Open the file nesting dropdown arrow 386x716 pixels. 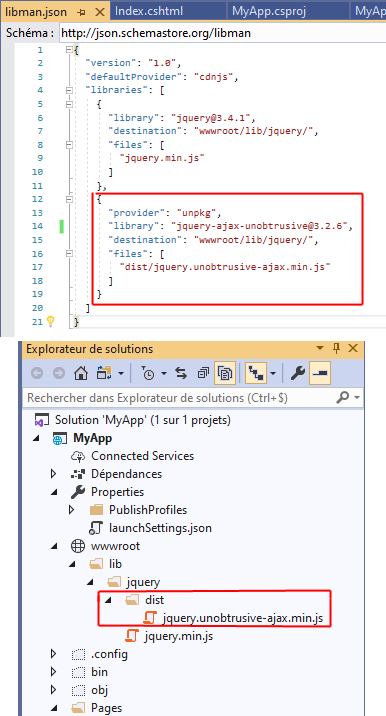[x=273, y=374]
